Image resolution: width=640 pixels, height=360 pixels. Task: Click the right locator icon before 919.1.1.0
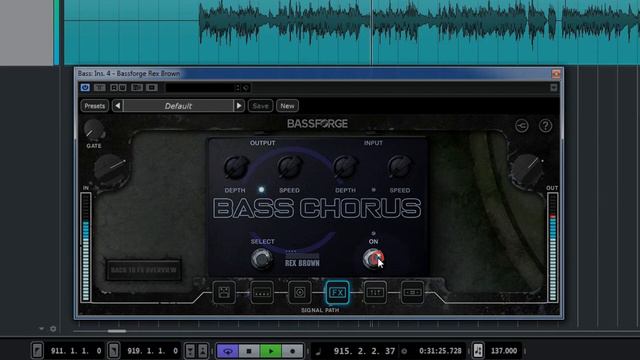pyautogui.click(x=113, y=351)
